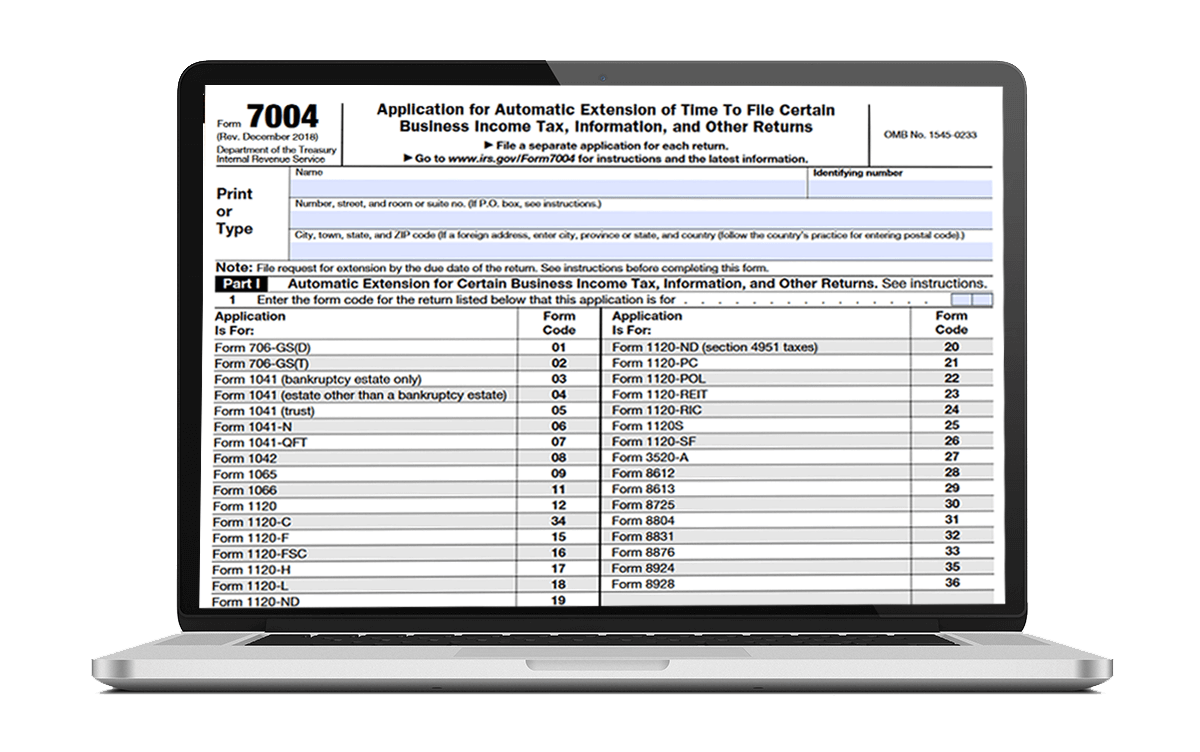Click the Identifying number field
The height and width of the screenshot is (752, 1200).
coord(900,188)
